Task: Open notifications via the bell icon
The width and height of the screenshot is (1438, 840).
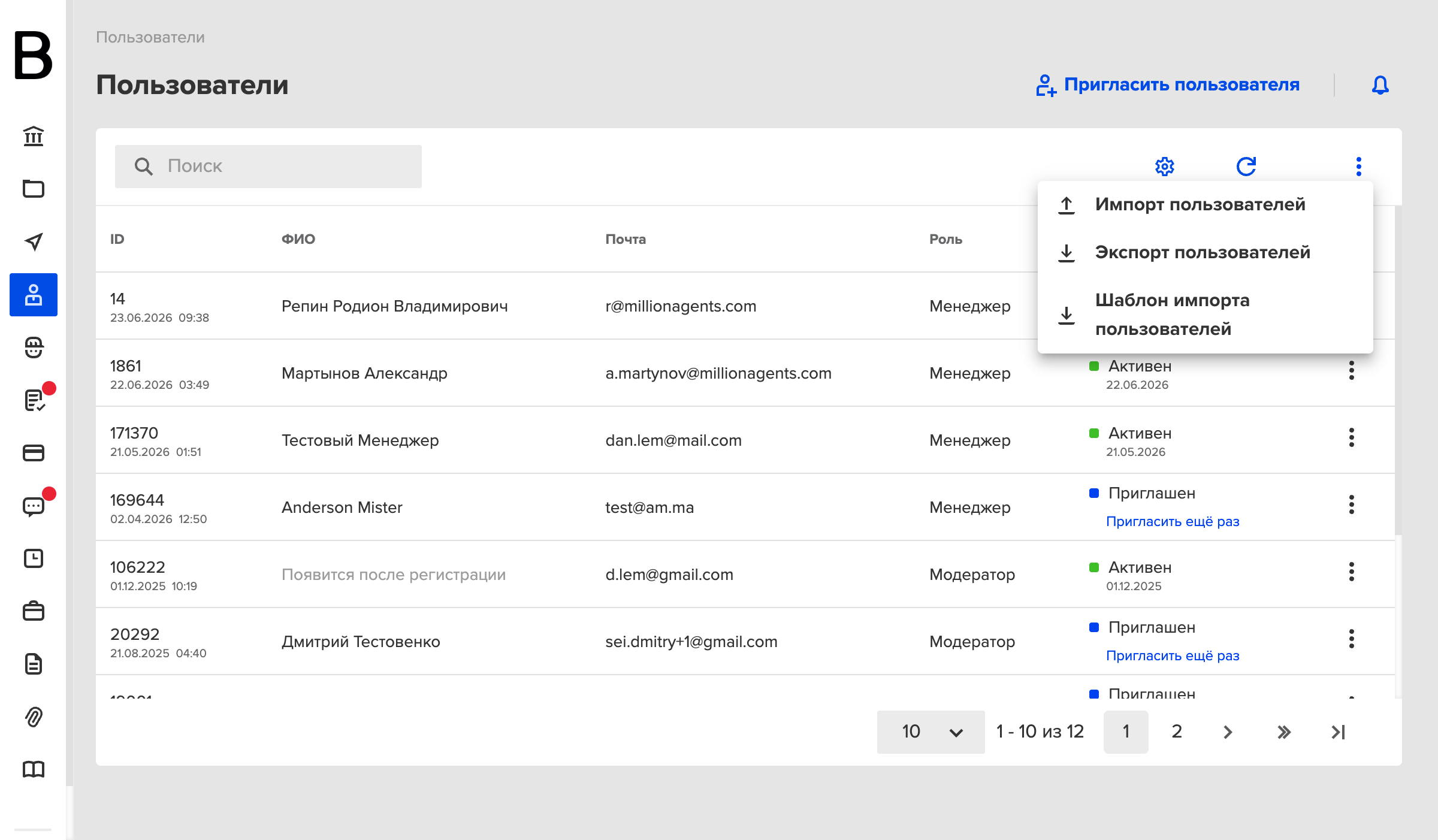Action: (x=1380, y=84)
